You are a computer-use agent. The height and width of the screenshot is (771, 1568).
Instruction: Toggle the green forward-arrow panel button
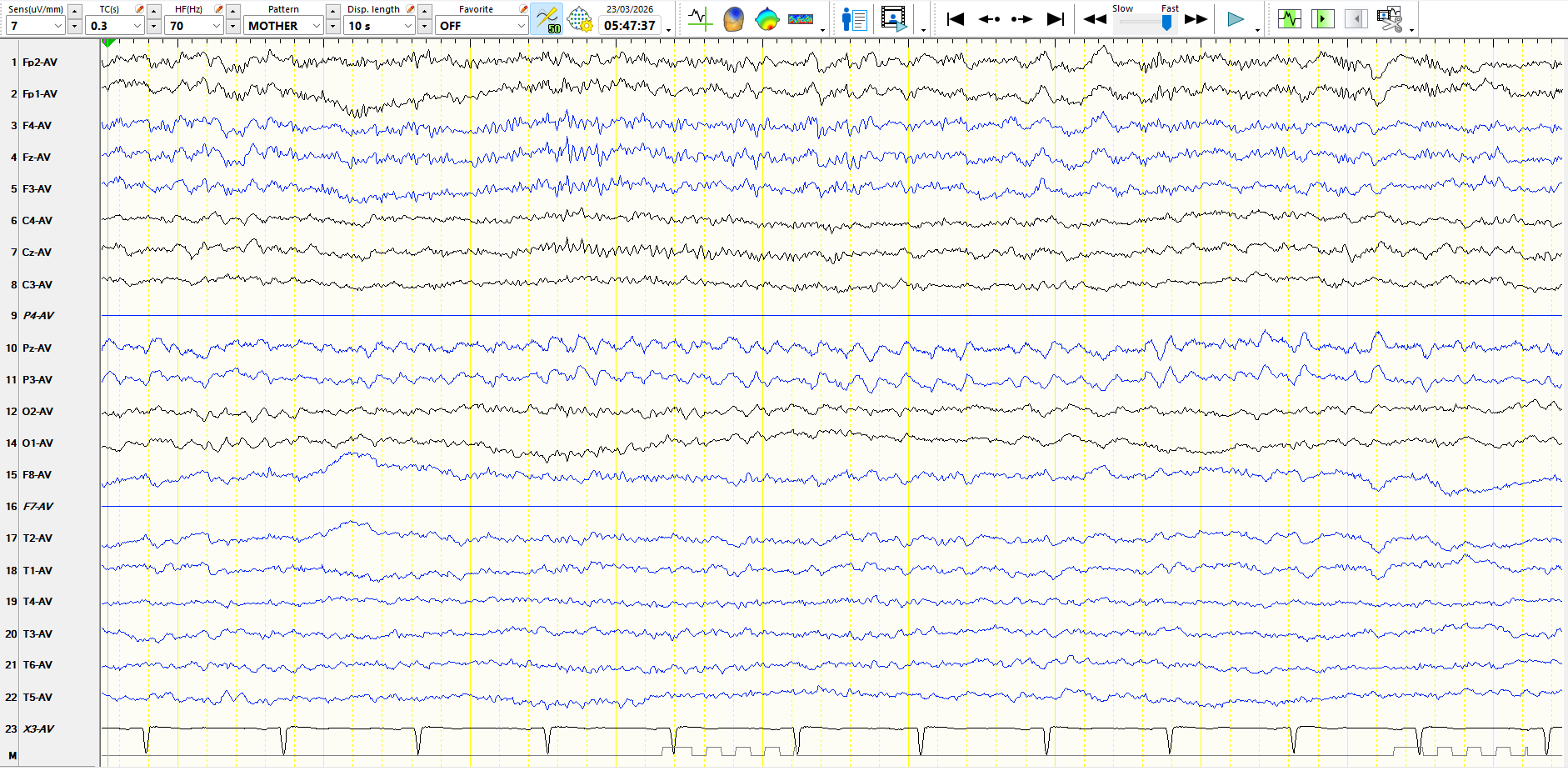coord(1322,18)
